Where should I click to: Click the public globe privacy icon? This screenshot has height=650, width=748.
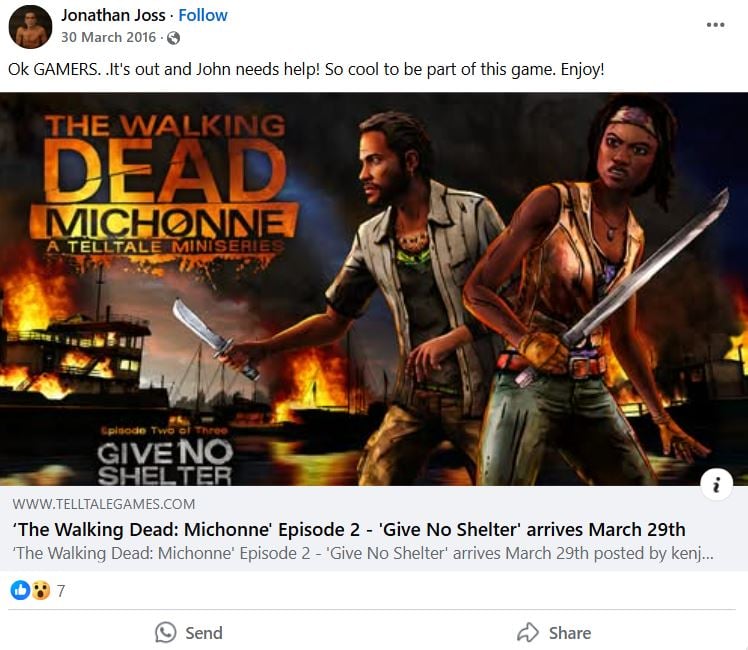[x=173, y=38]
